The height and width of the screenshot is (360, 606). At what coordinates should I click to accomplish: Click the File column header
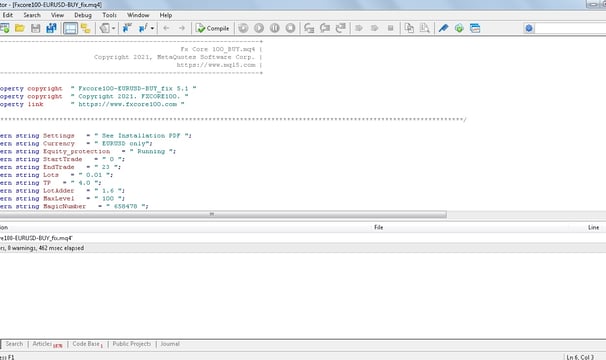(378, 227)
